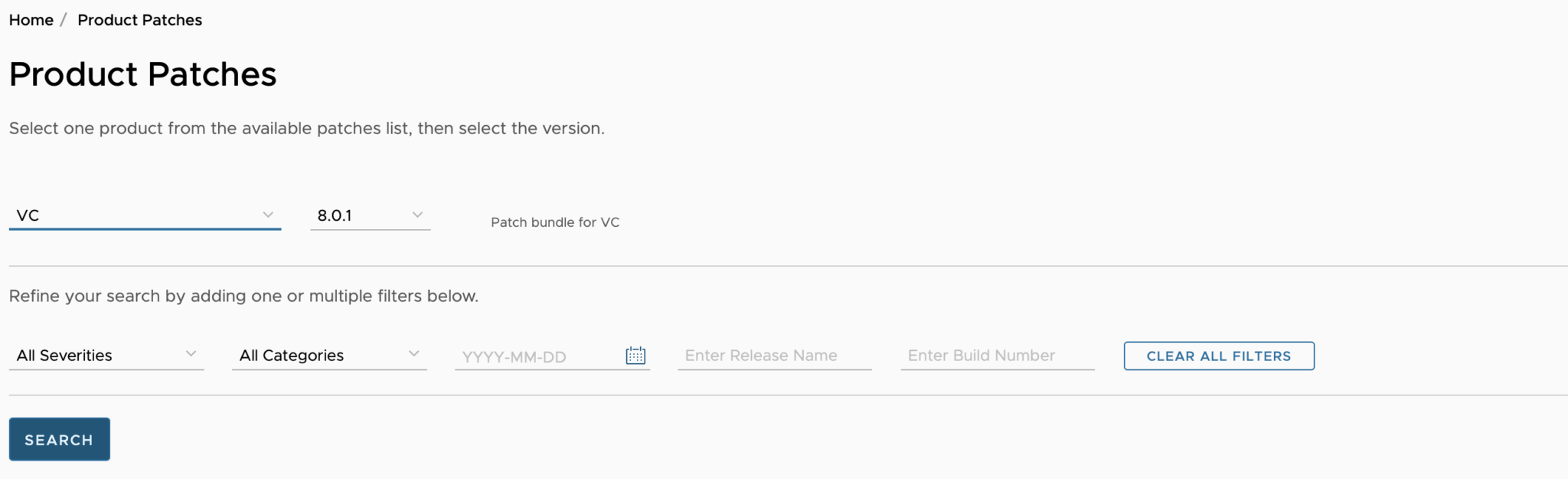The width and height of the screenshot is (1568, 479).
Task: Click the version value 8.0.1
Action: click(335, 215)
